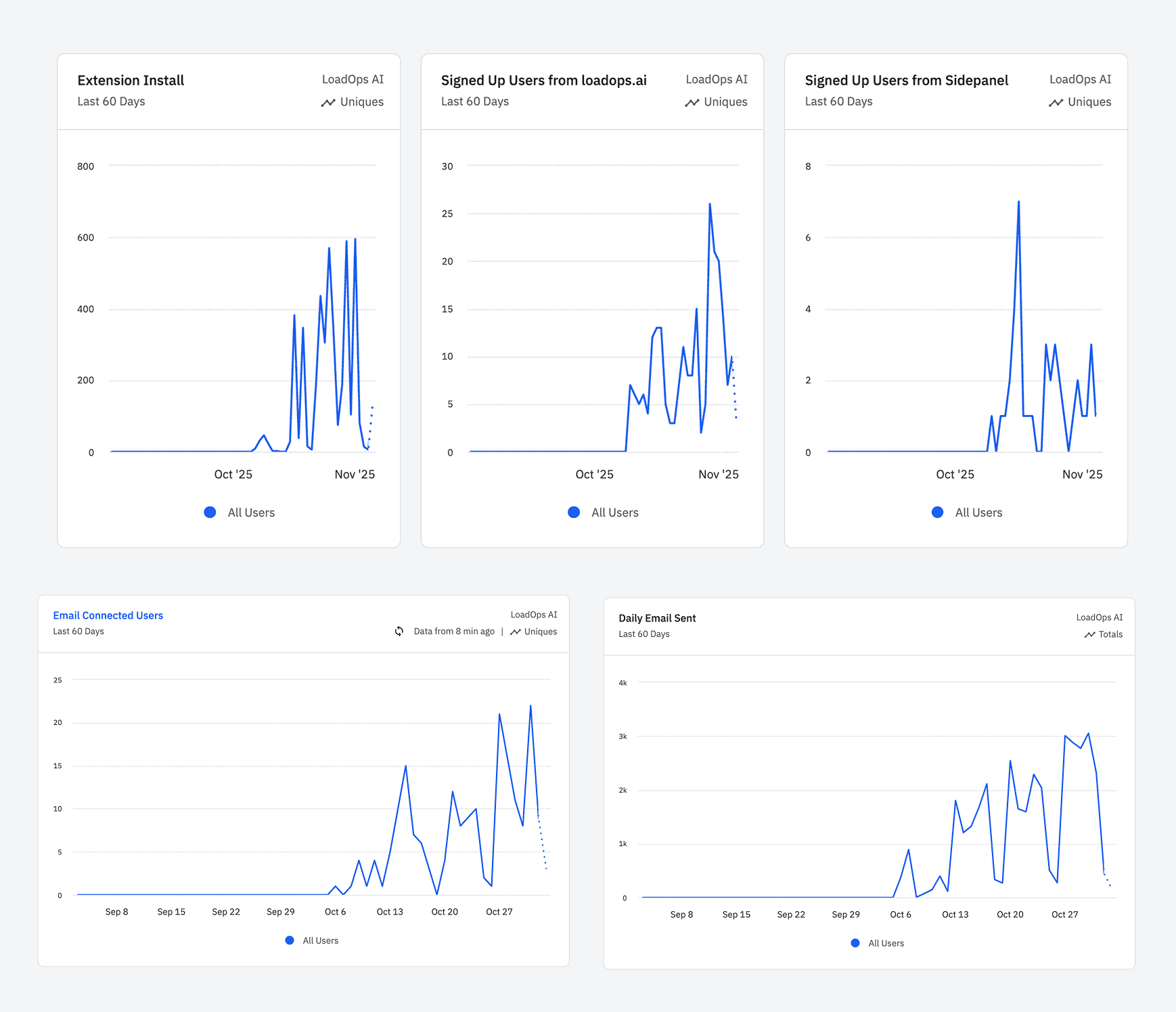The image size is (1176, 1012).
Task: Toggle All Users legend dot in Extension Install
Action: [210, 512]
